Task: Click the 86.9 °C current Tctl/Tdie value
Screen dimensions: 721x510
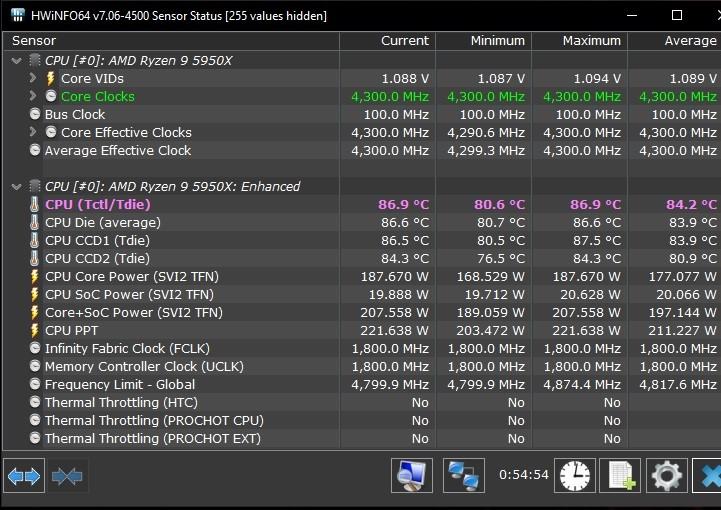Action: (403, 205)
